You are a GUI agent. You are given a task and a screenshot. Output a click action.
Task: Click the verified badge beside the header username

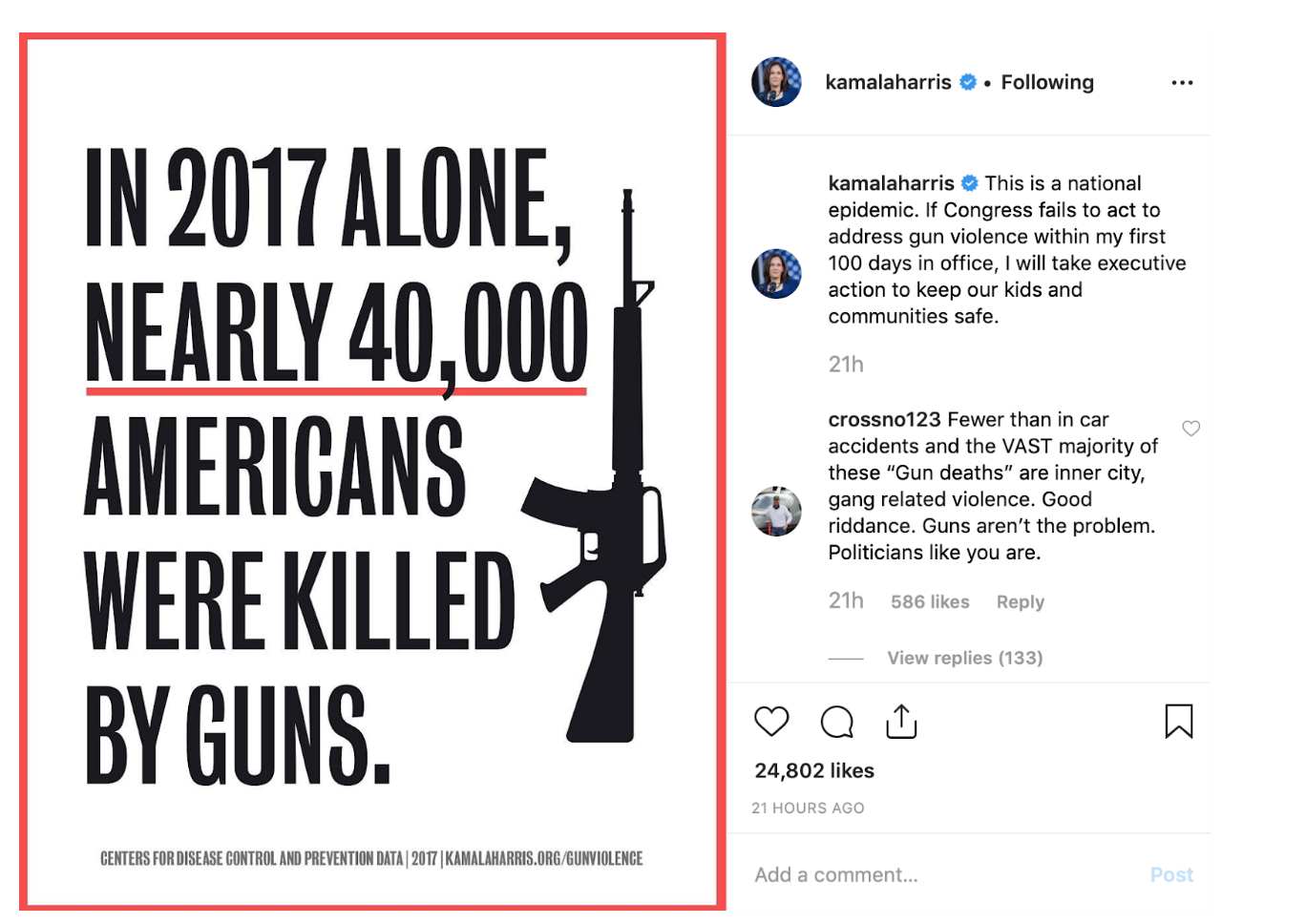(968, 82)
